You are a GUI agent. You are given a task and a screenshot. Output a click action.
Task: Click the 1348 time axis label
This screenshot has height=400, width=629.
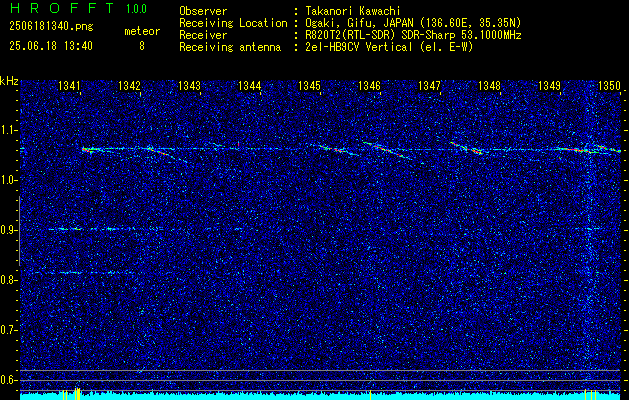click(489, 85)
